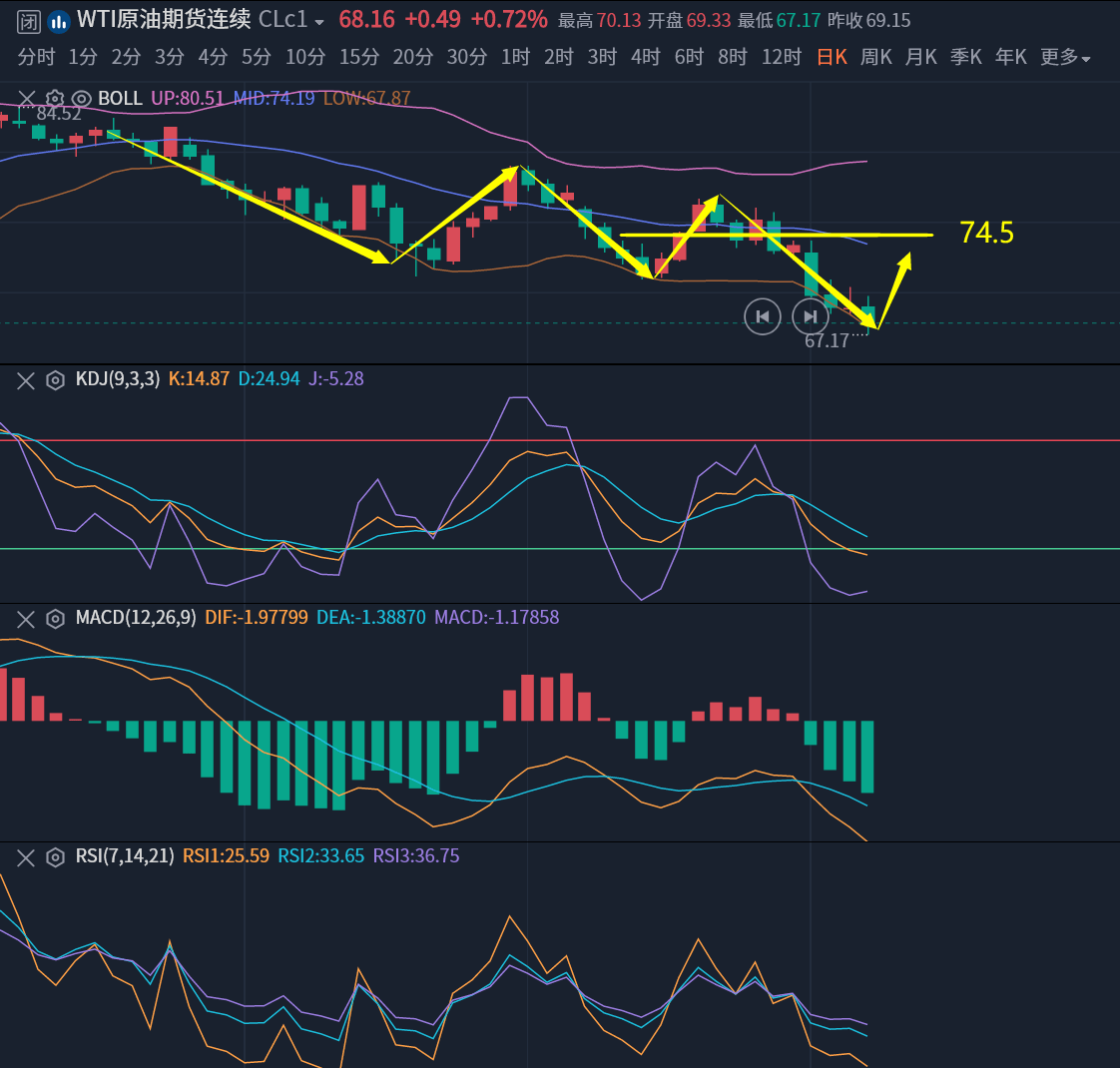Image resolution: width=1120 pixels, height=1068 pixels.
Task: Click the 84.52 high price marker
Action: 59,115
